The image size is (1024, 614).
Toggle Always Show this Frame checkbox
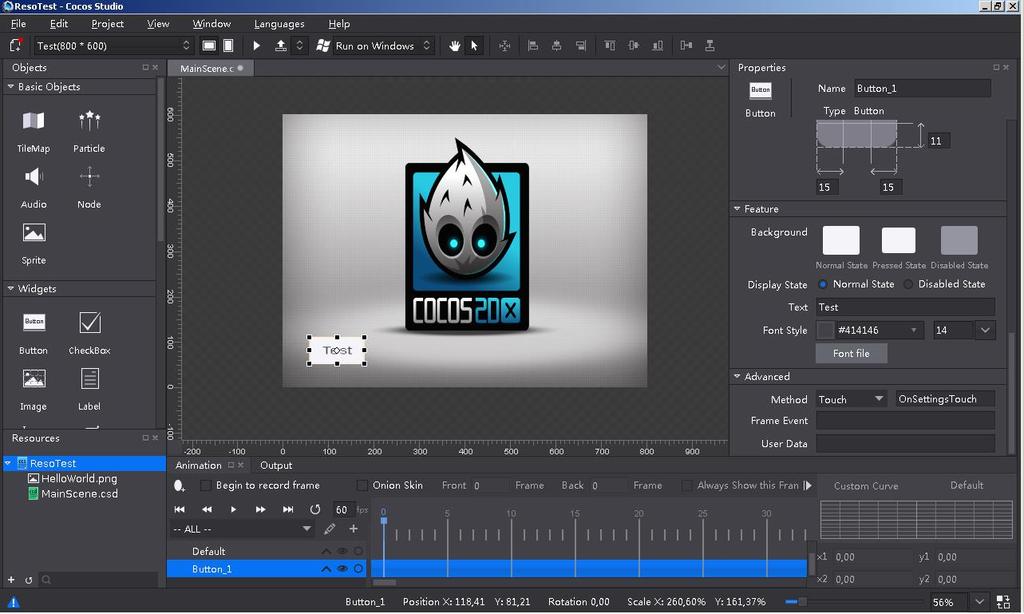[686, 485]
